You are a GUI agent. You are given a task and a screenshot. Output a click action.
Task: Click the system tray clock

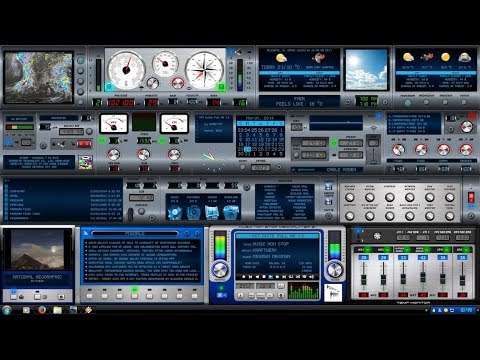(466, 310)
